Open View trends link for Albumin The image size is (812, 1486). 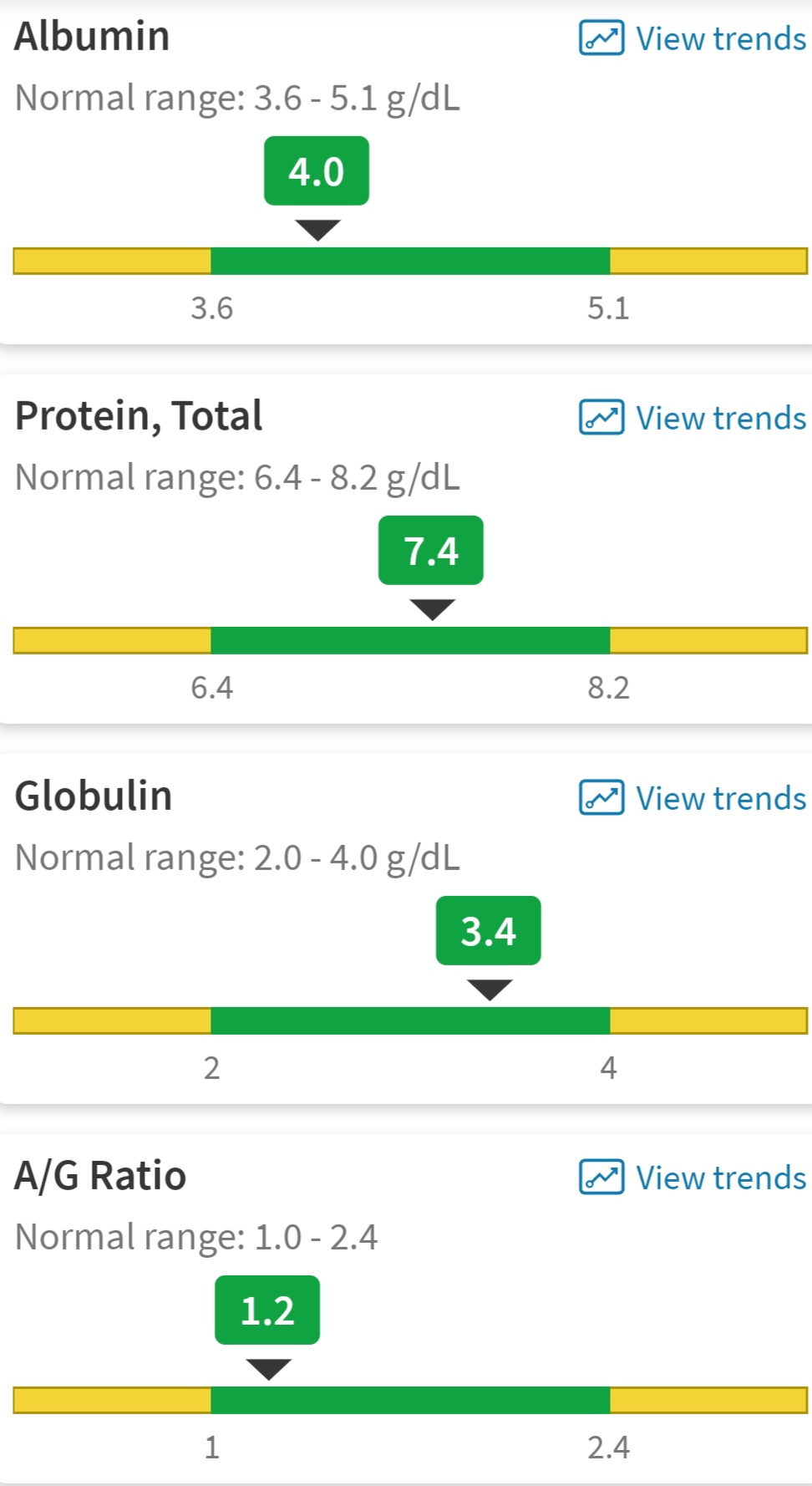point(721,38)
